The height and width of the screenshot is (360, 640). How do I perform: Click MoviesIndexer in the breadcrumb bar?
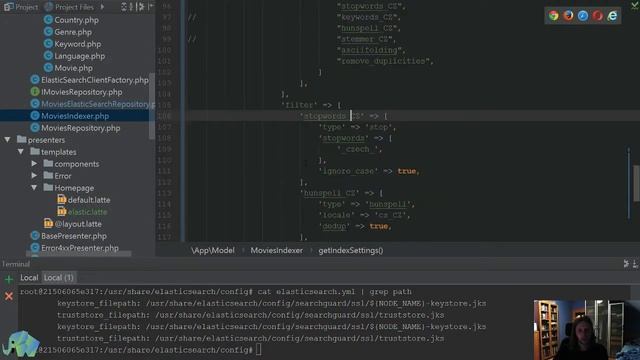tap(277, 251)
